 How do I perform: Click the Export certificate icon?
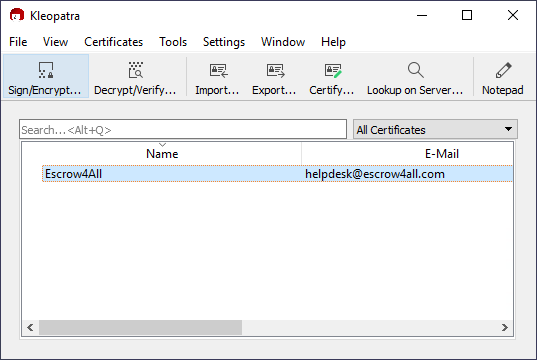point(275,71)
